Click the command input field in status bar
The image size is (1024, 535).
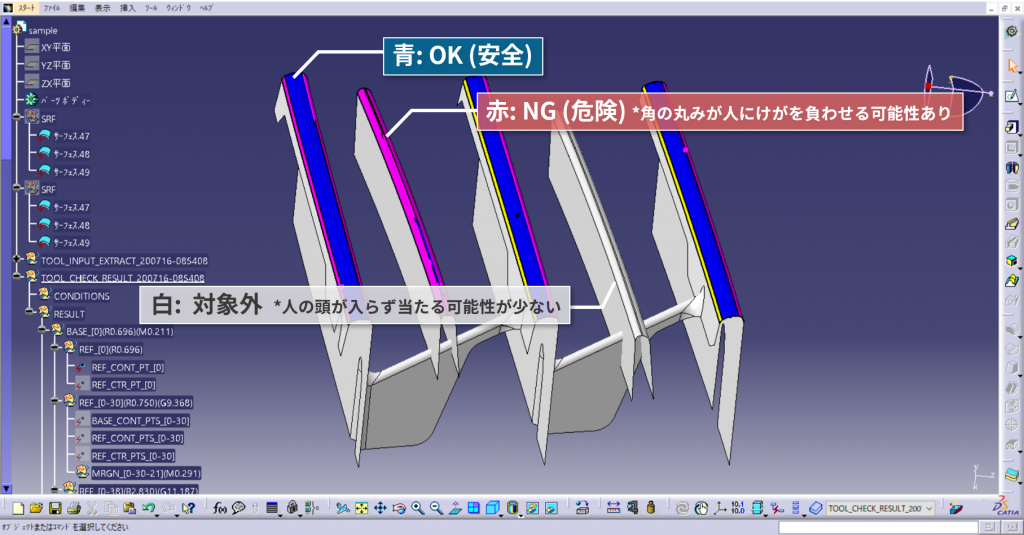click(878, 527)
